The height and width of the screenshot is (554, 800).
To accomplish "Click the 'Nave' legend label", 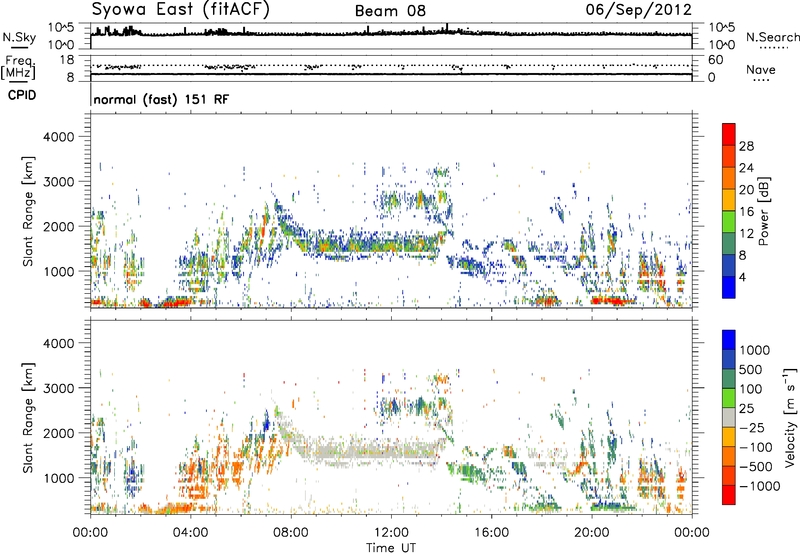I will click(x=761, y=70).
